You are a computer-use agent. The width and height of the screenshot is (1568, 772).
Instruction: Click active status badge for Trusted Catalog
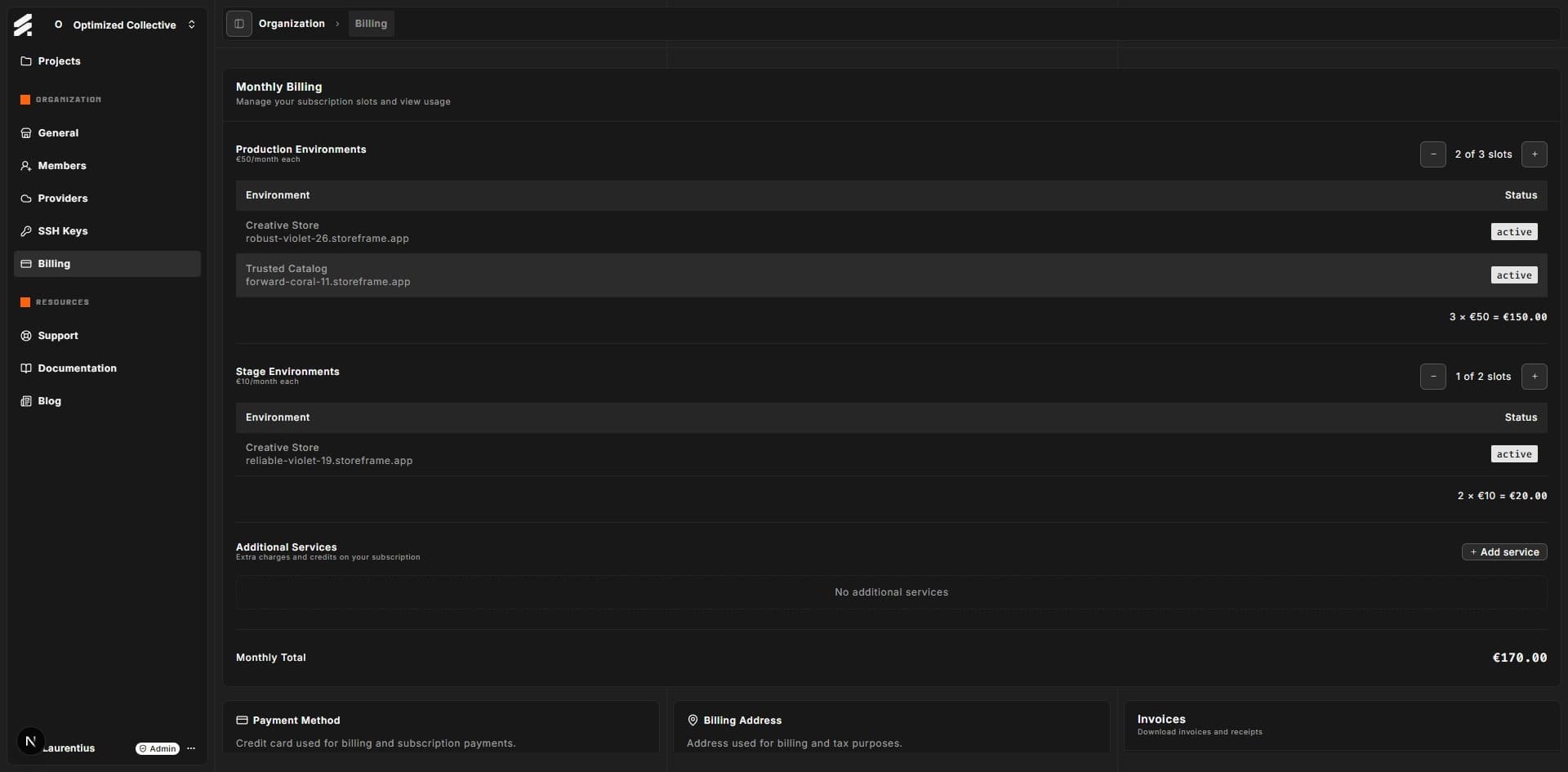tap(1513, 275)
